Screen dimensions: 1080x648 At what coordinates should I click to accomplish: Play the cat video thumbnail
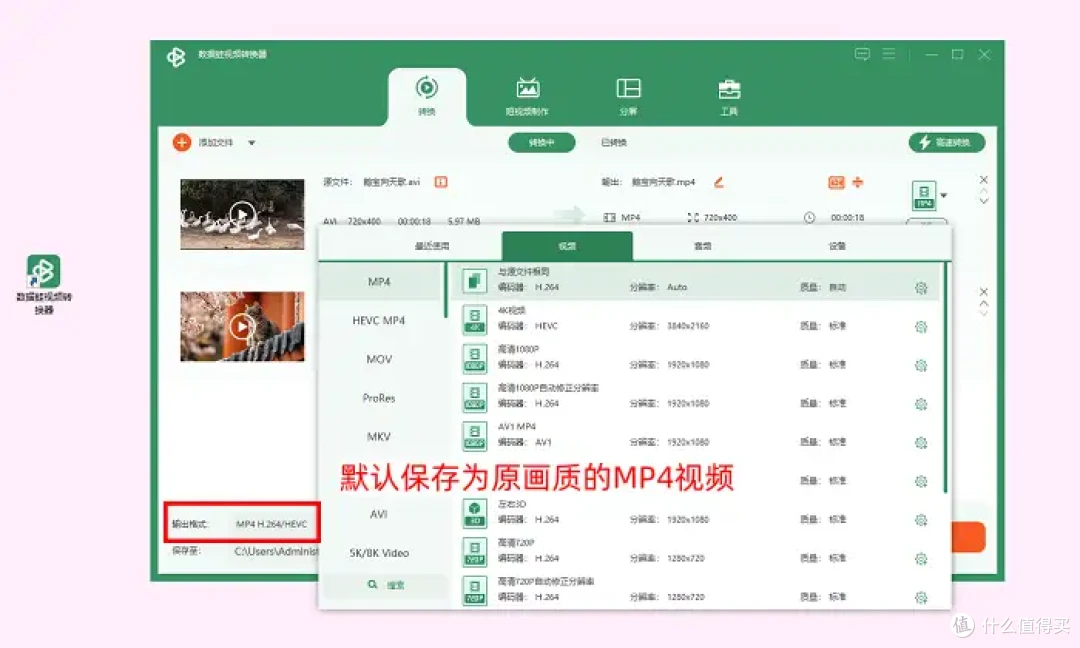click(x=241, y=326)
